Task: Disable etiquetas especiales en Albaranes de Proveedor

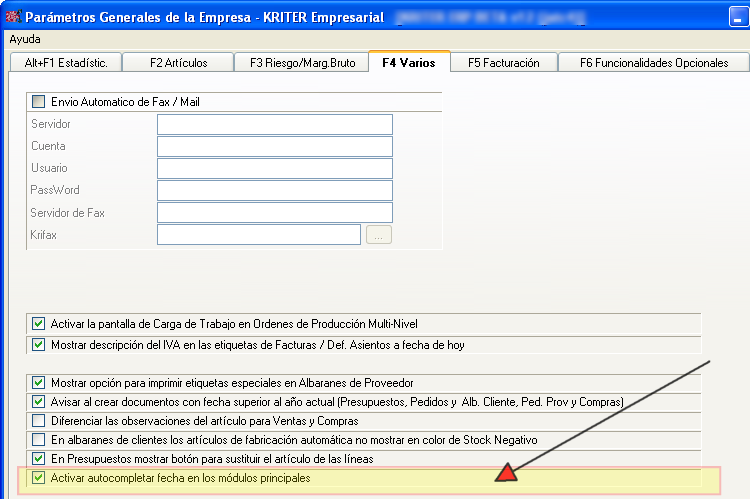Action: pyautogui.click(x=39, y=383)
